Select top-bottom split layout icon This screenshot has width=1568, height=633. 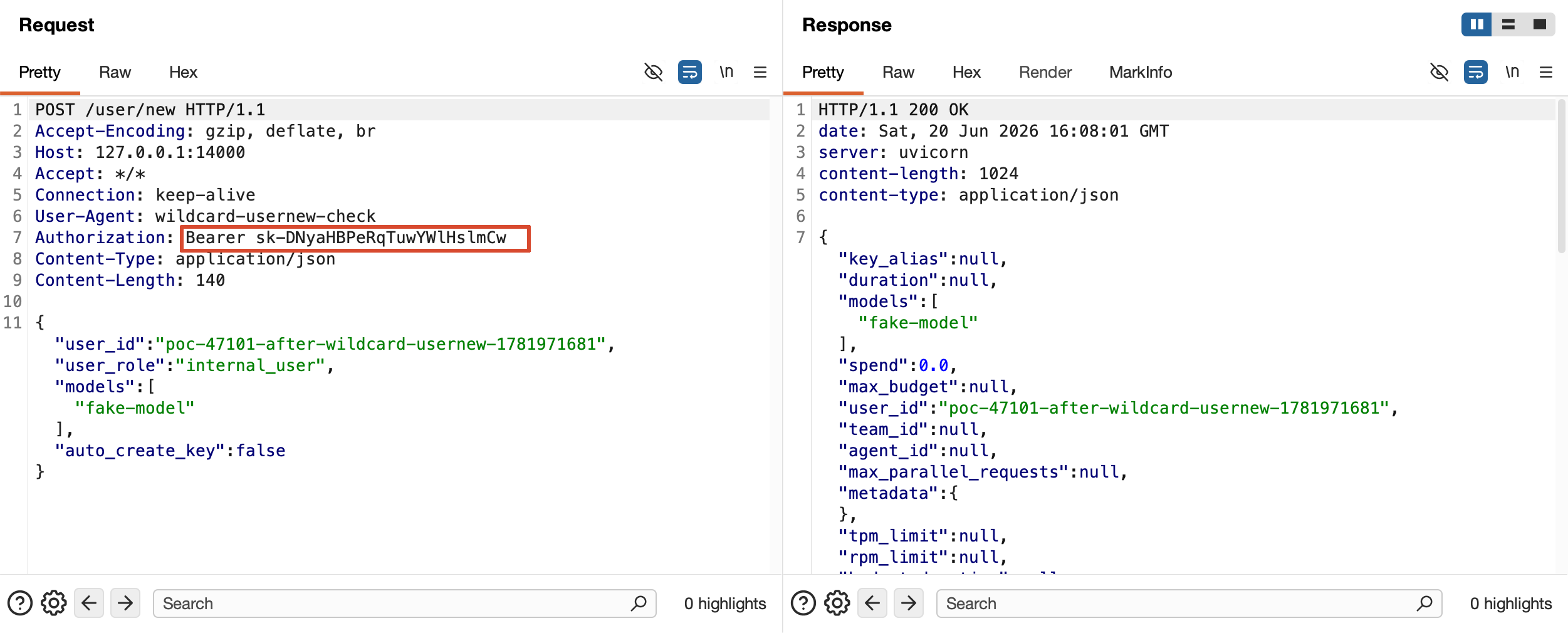tap(1508, 24)
